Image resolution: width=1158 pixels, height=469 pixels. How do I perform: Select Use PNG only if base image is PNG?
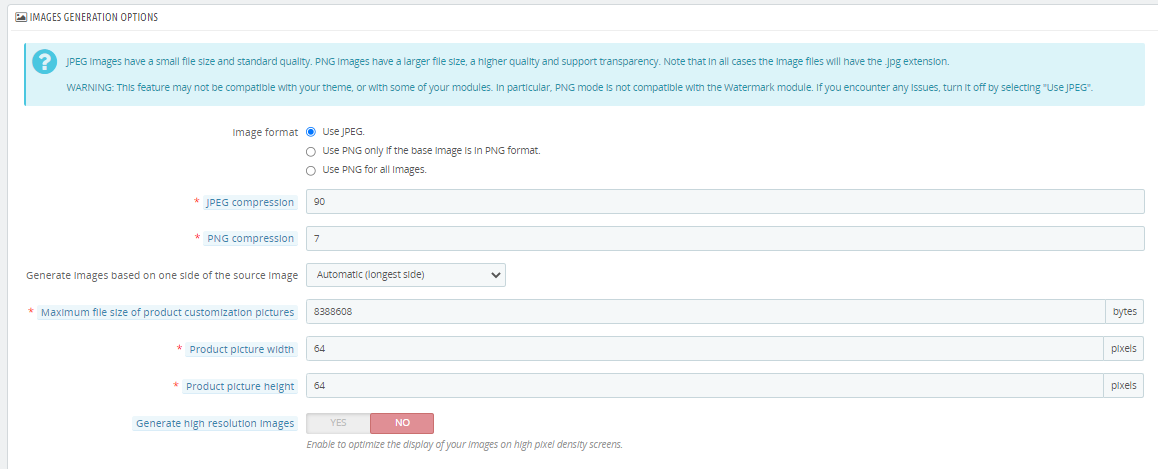[x=311, y=151]
